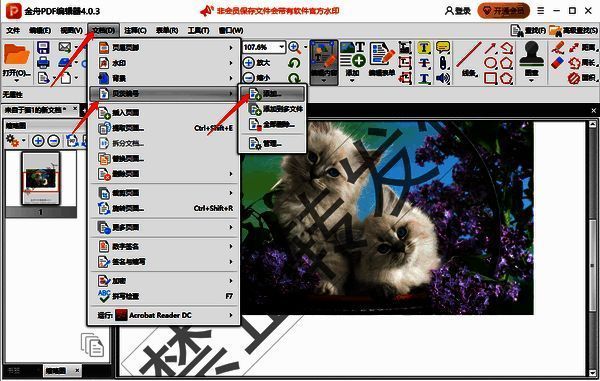The height and width of the screenshot is (381, 600).
Task: Choose 添加到多文件 add to multiple files
Action: point(272,109)
